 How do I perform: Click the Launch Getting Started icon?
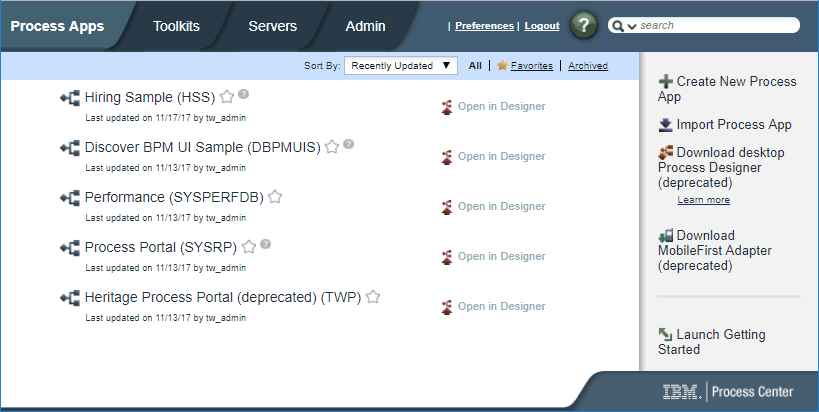click(665, 335)
